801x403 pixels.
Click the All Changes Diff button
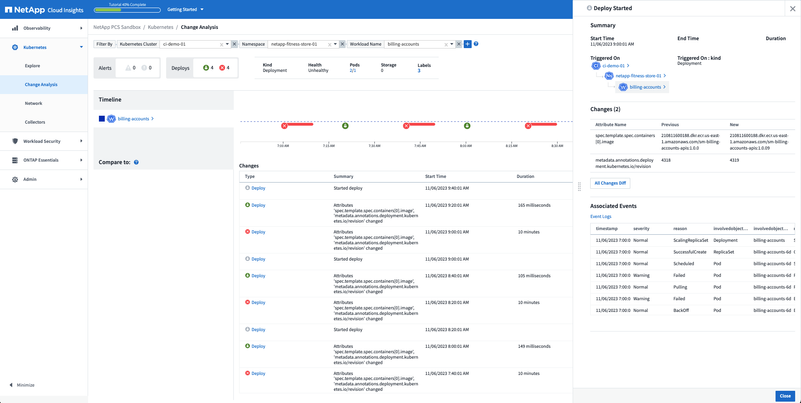pyautogui.click(x=610, y=183)
